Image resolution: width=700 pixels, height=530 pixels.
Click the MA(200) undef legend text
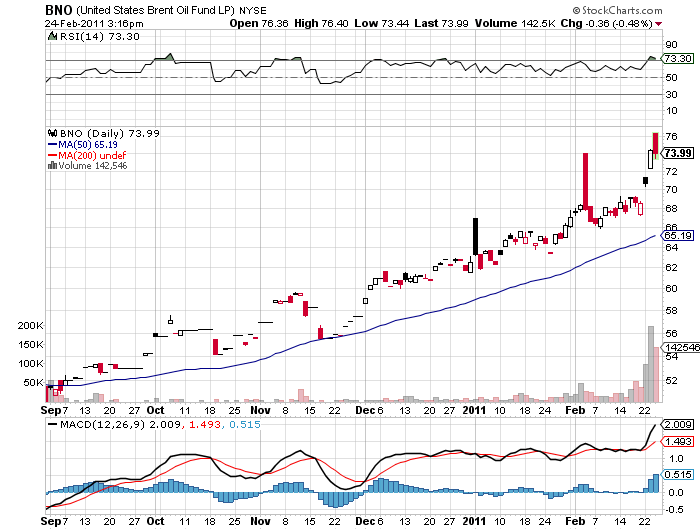[92, 155]
